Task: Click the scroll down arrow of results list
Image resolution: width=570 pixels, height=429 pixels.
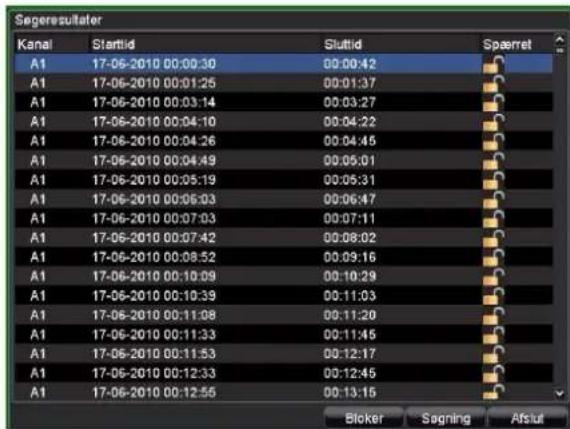Action: click(x=560, y=393)
